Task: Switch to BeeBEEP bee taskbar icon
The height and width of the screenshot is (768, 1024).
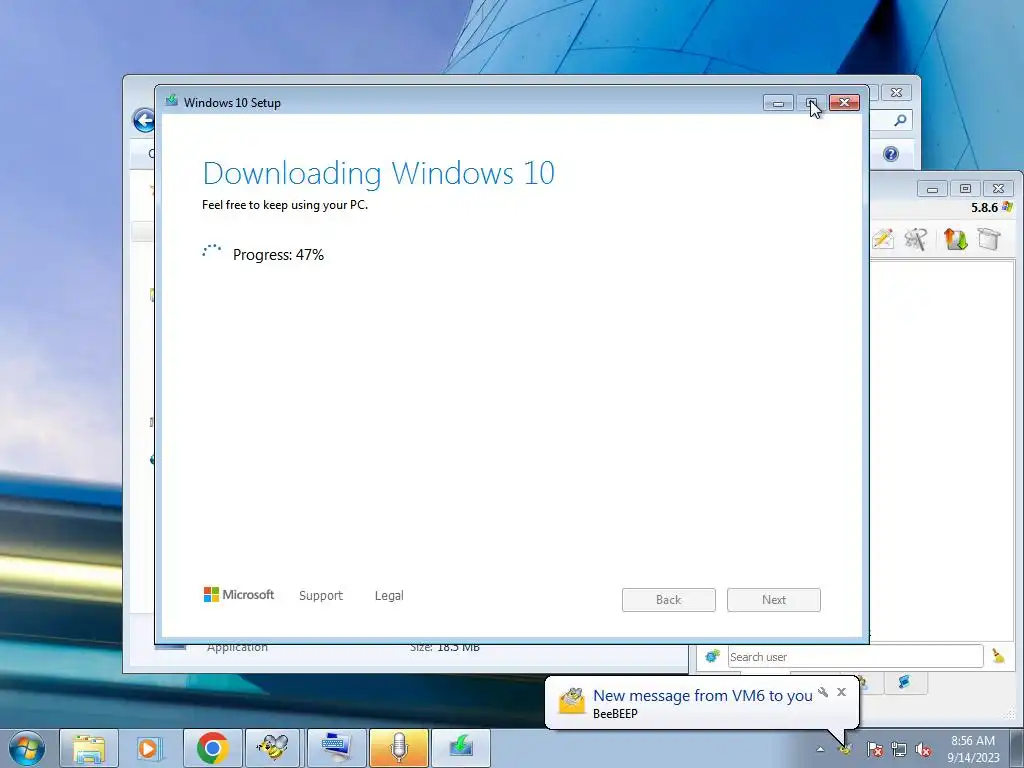Action: coord(272,748)
